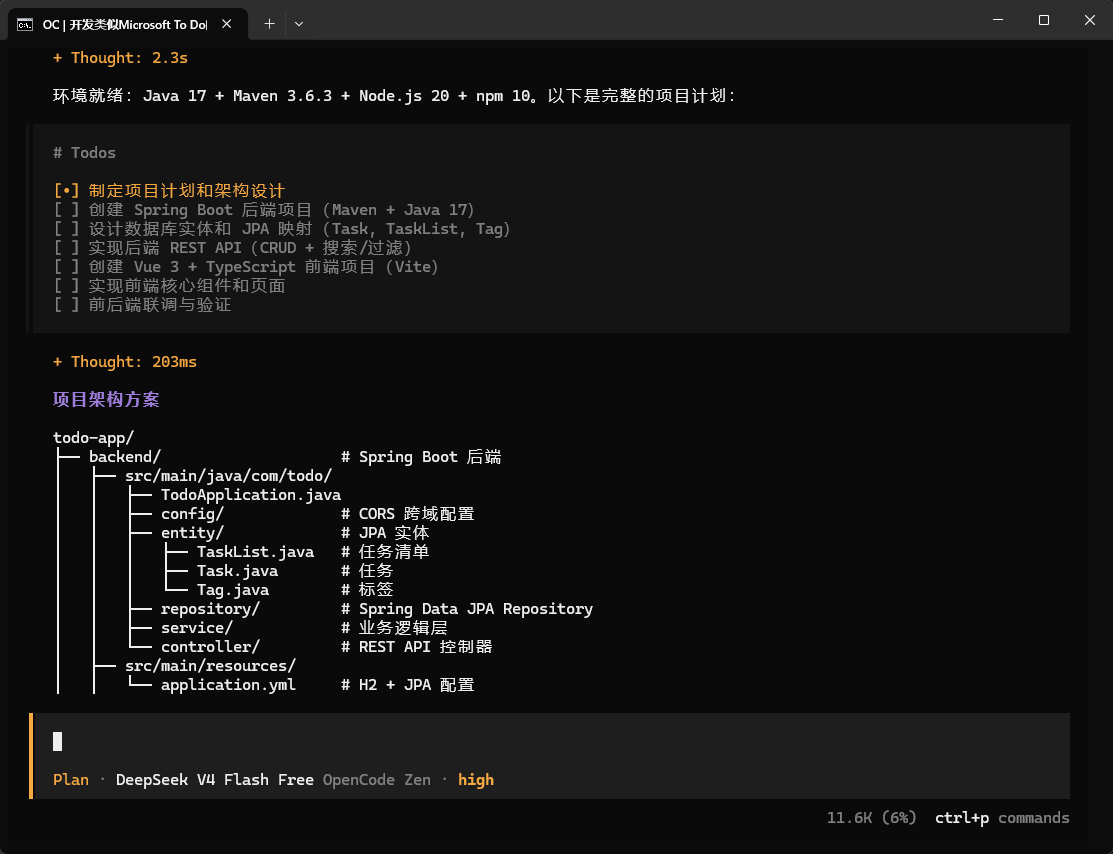Viewport: 1113px width, 854px height.
Task: Focus the prompt input field
Action: point(551,742)
